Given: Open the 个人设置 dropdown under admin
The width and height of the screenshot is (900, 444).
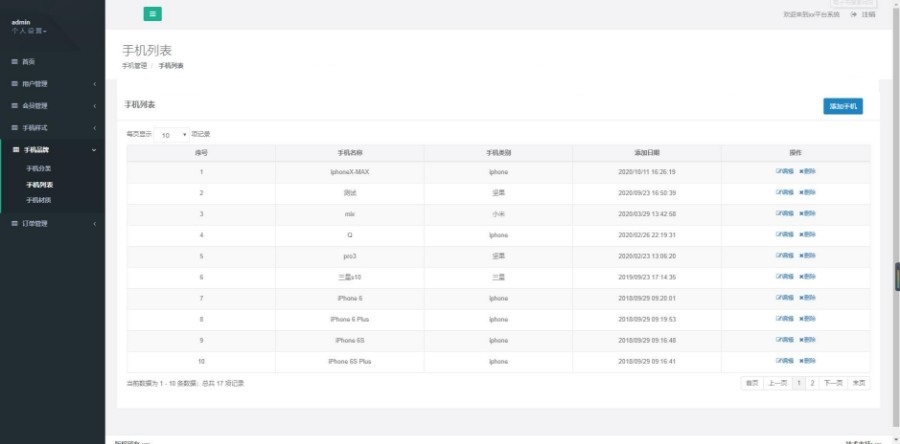Looking at the screenshot, I should click(29, 31).
